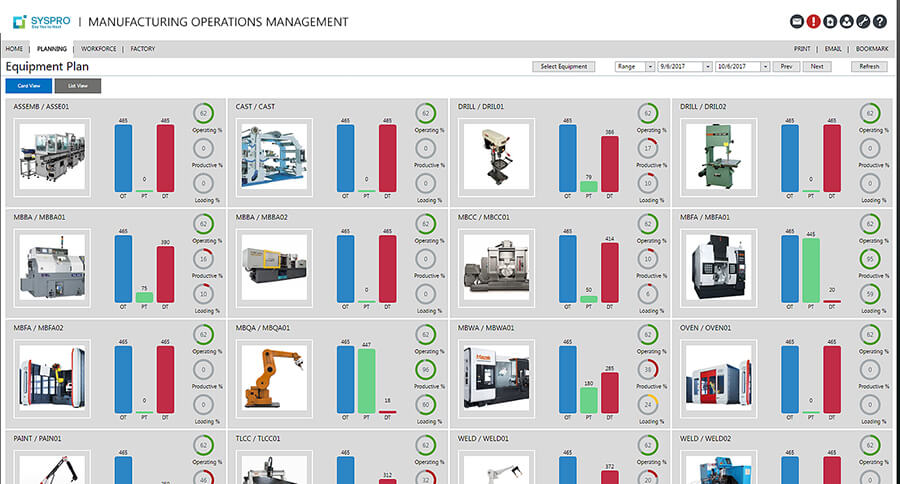Click the 'Equipment Plan' heading
This screenshot has height=484, width=900.
click(47, 67)
